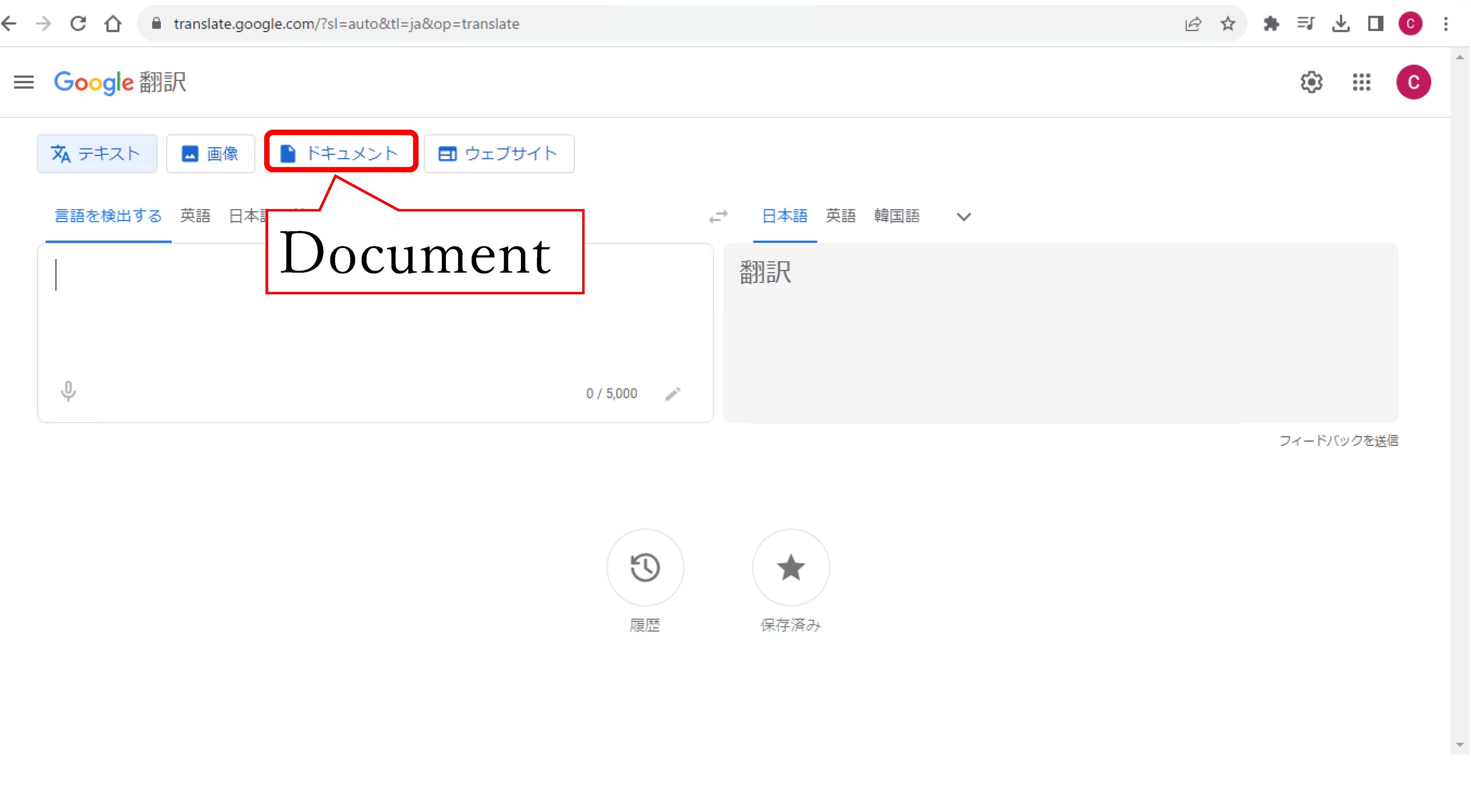The image size is (1471, 812).
Task: Open the extensions puzzle-piece dropdown
Action: (x=1272, y=23)
